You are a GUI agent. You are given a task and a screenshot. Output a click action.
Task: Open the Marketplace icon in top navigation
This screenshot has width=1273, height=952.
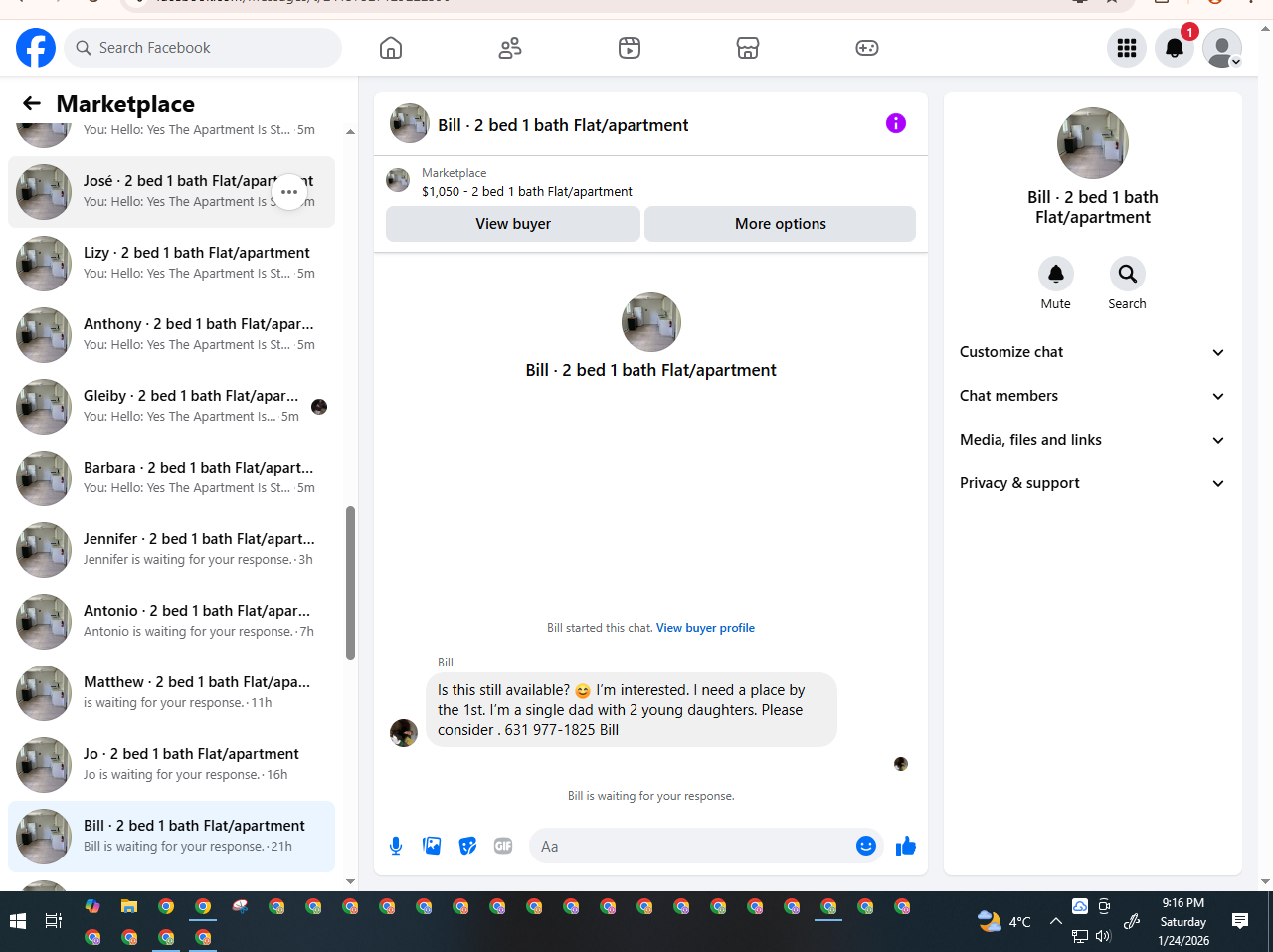point(748,48)
